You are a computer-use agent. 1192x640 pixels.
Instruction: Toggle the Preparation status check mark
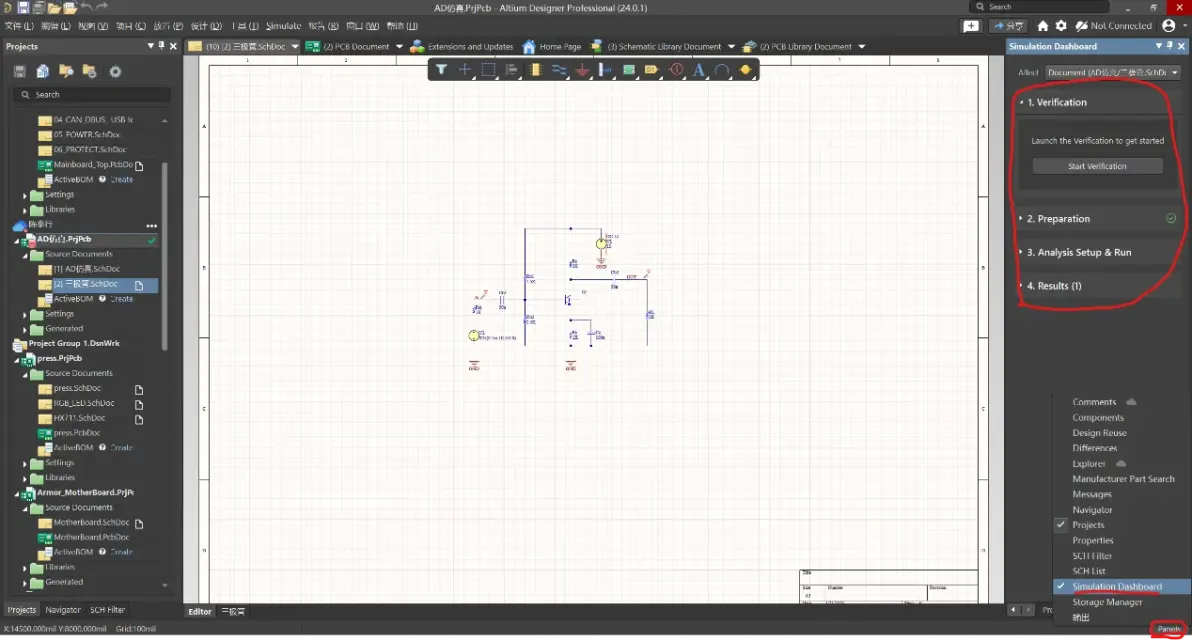[x=1171, y=219]
